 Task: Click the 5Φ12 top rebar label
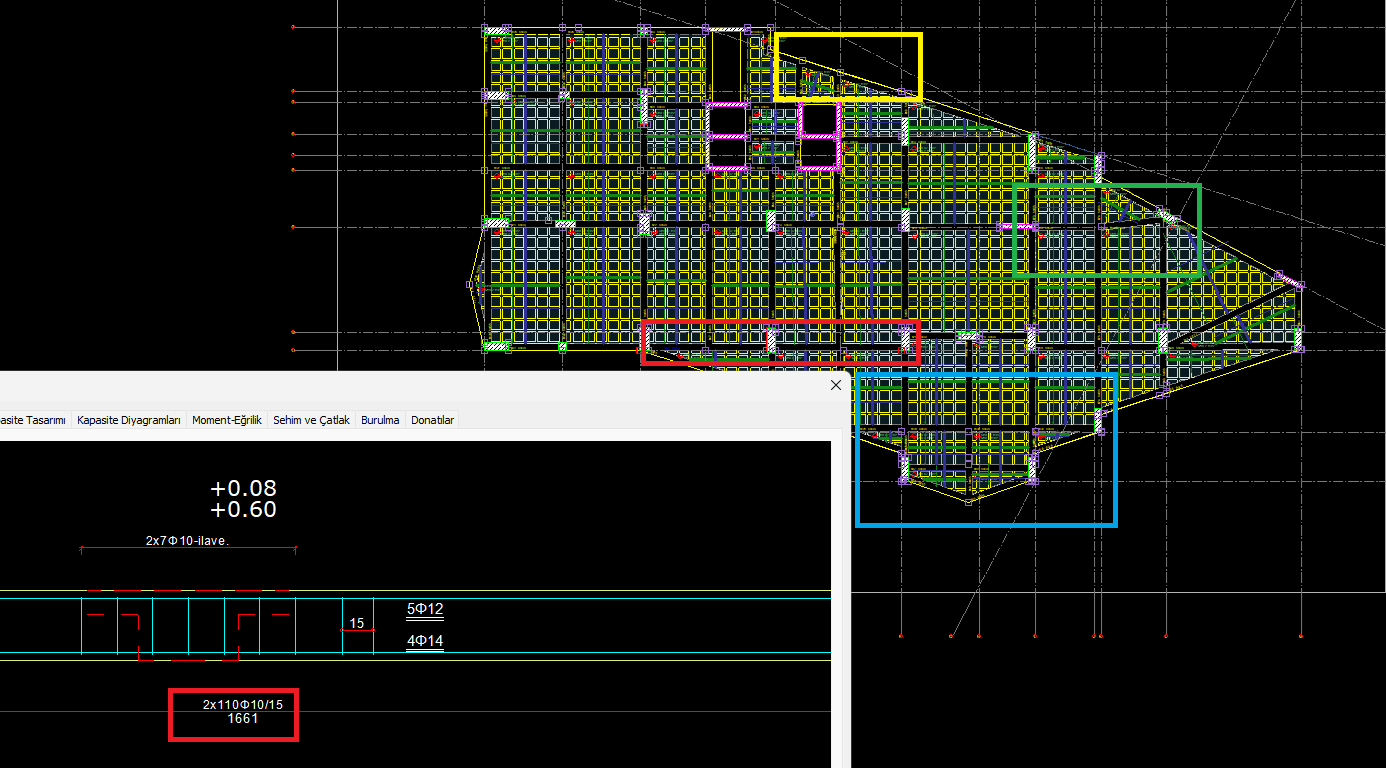click(424, 609)
